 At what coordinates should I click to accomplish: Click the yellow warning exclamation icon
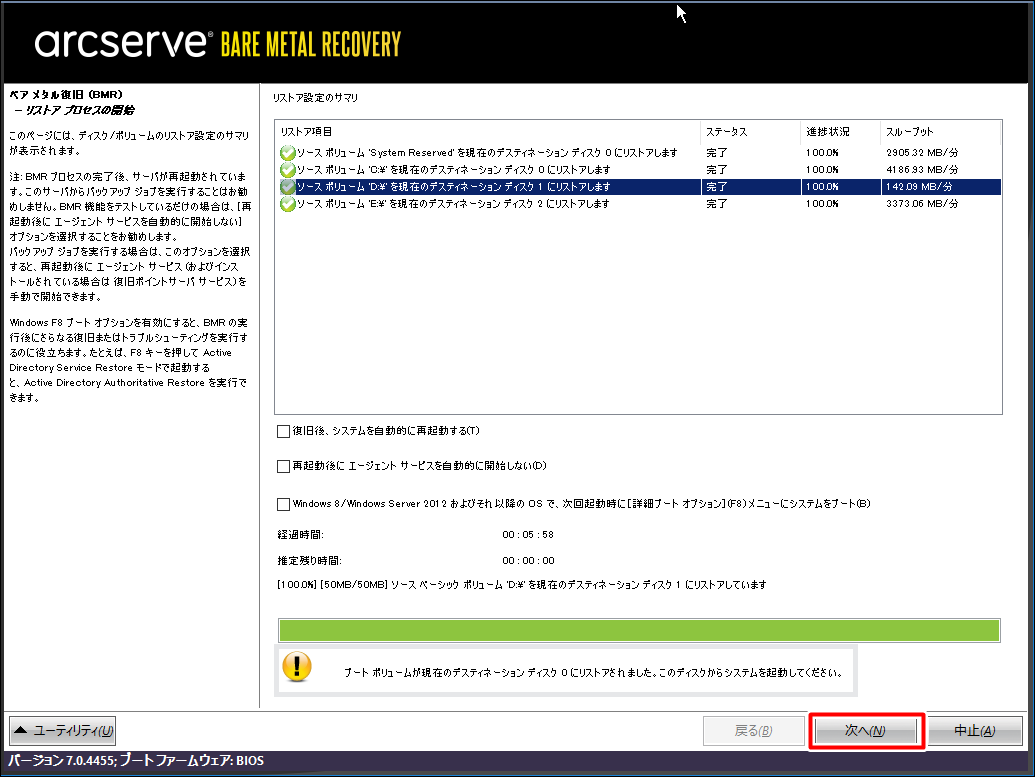click(297, 667)
